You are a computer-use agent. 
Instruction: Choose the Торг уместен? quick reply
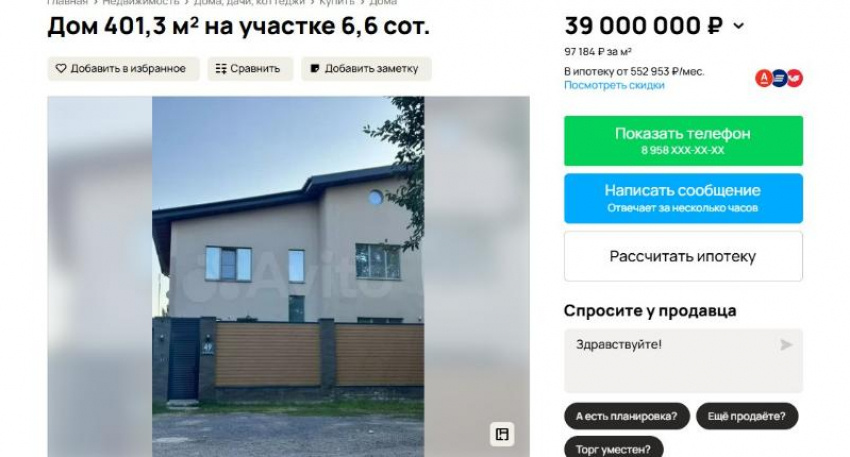[x=614, y=448]
